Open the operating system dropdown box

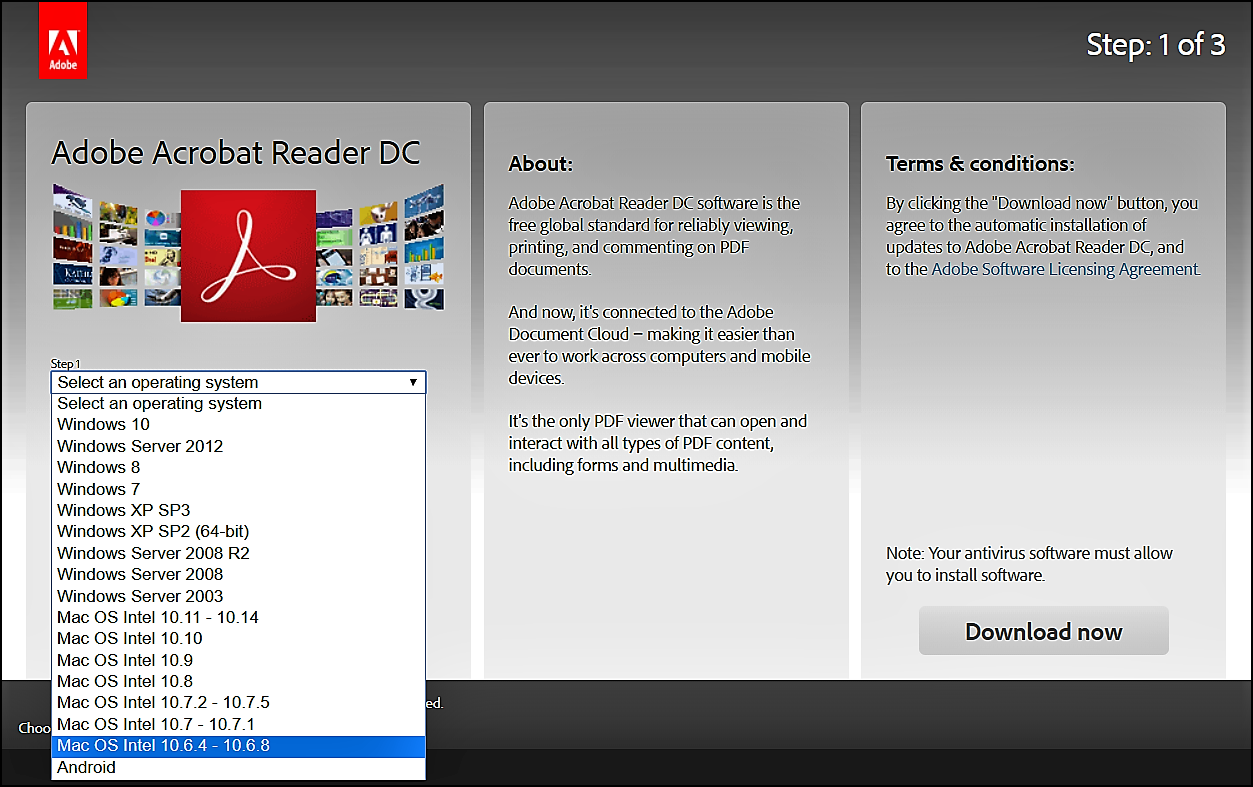238,382
